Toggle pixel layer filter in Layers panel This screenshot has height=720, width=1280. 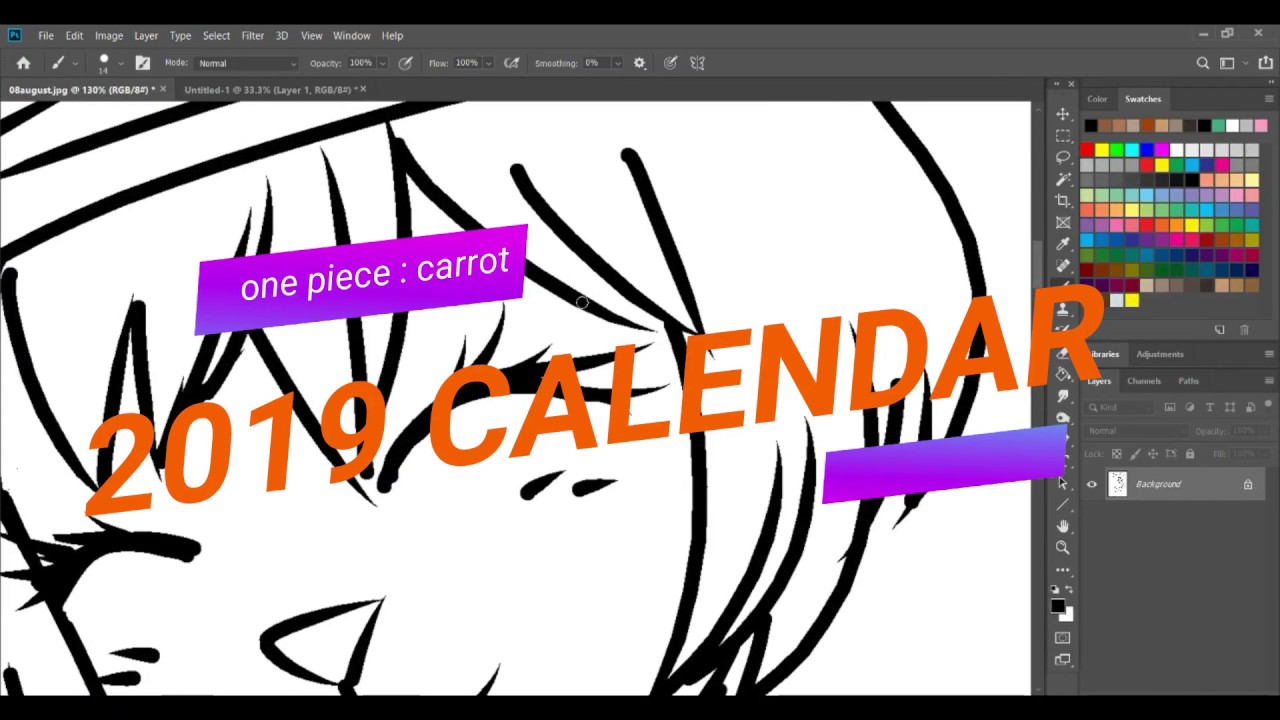coord(1170,407)
